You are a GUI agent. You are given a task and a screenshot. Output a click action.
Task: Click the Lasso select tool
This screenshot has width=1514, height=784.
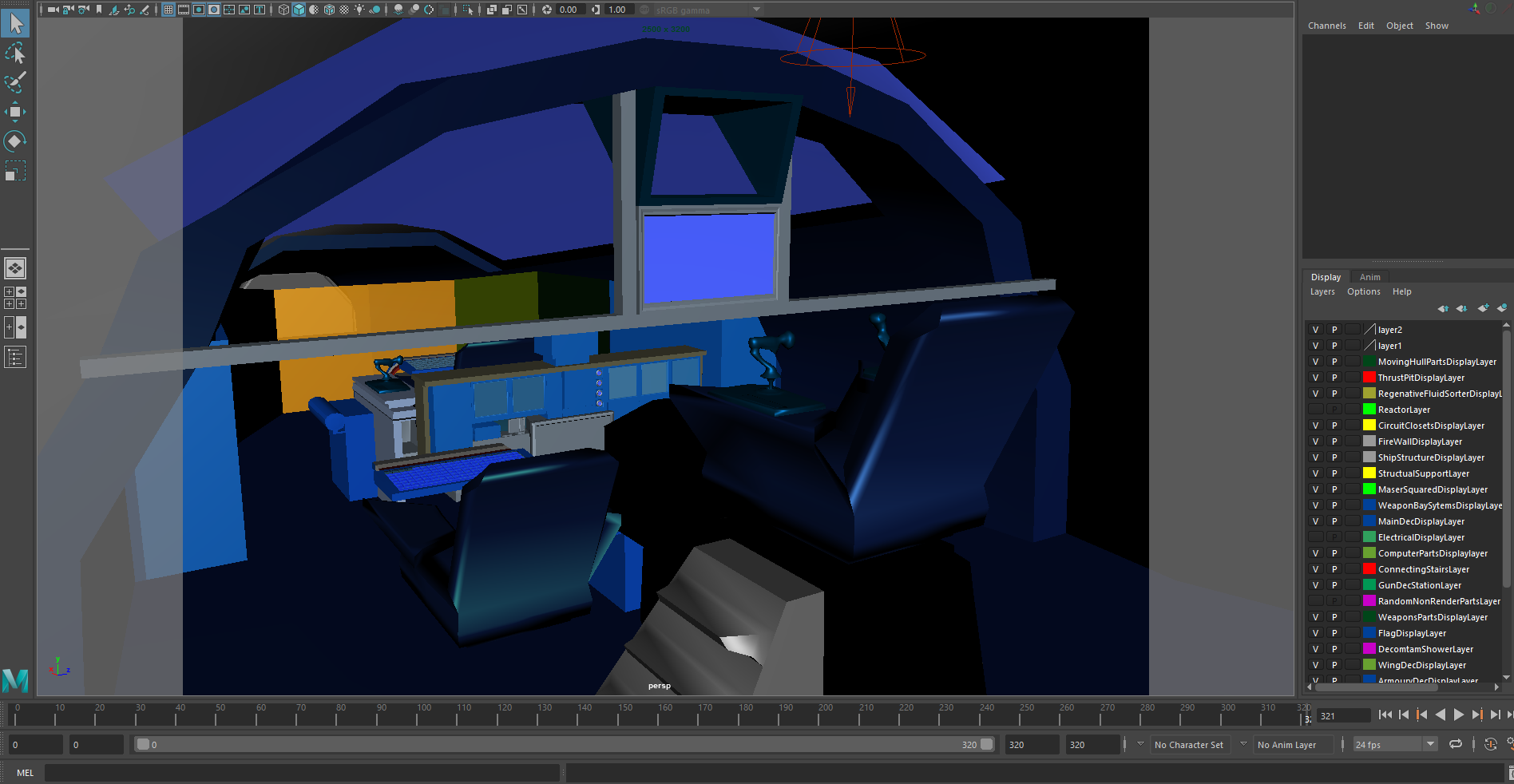(x=15, y=53)
